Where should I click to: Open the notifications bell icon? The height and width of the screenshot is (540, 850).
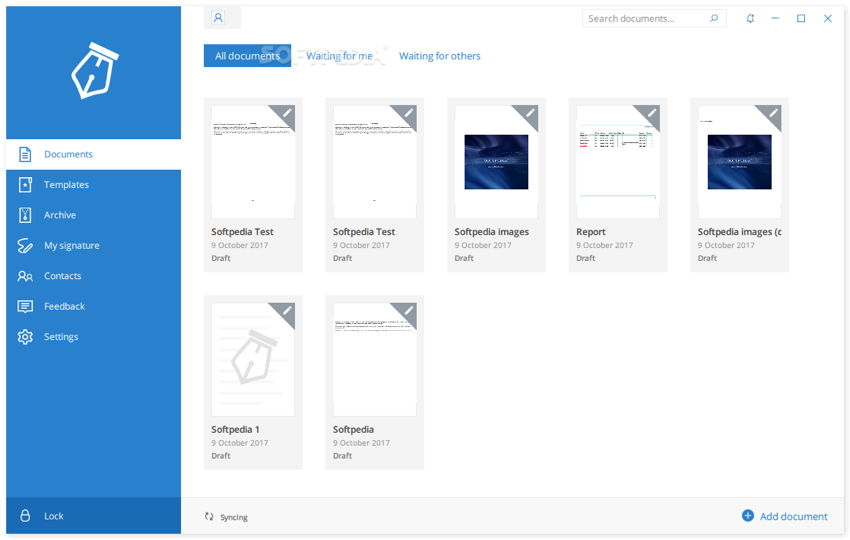click(x=750, y=18)
